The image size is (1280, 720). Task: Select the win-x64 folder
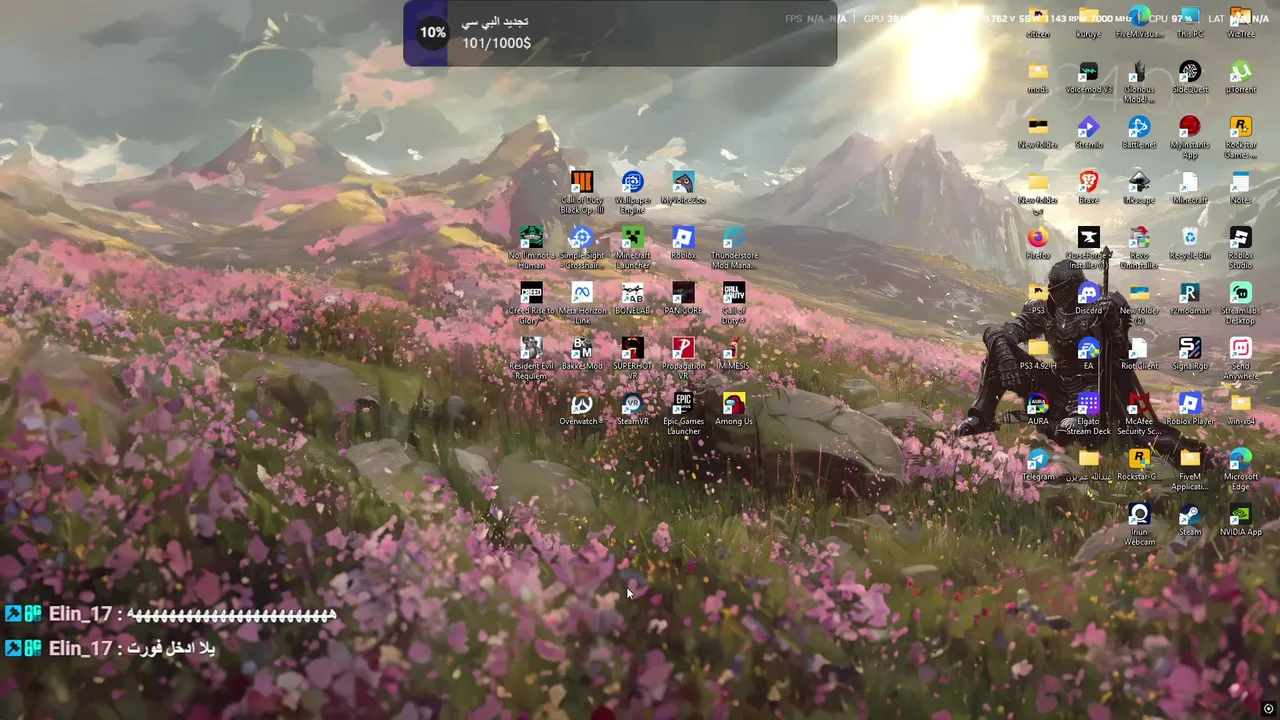(x=1240, y=403)
